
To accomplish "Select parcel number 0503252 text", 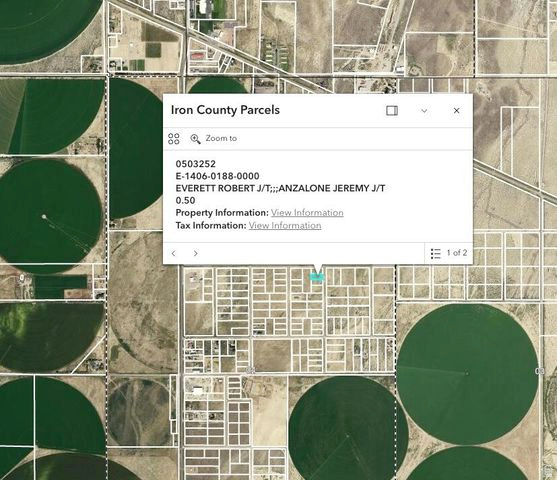I will pyautogui.click(x=195, y=164).
